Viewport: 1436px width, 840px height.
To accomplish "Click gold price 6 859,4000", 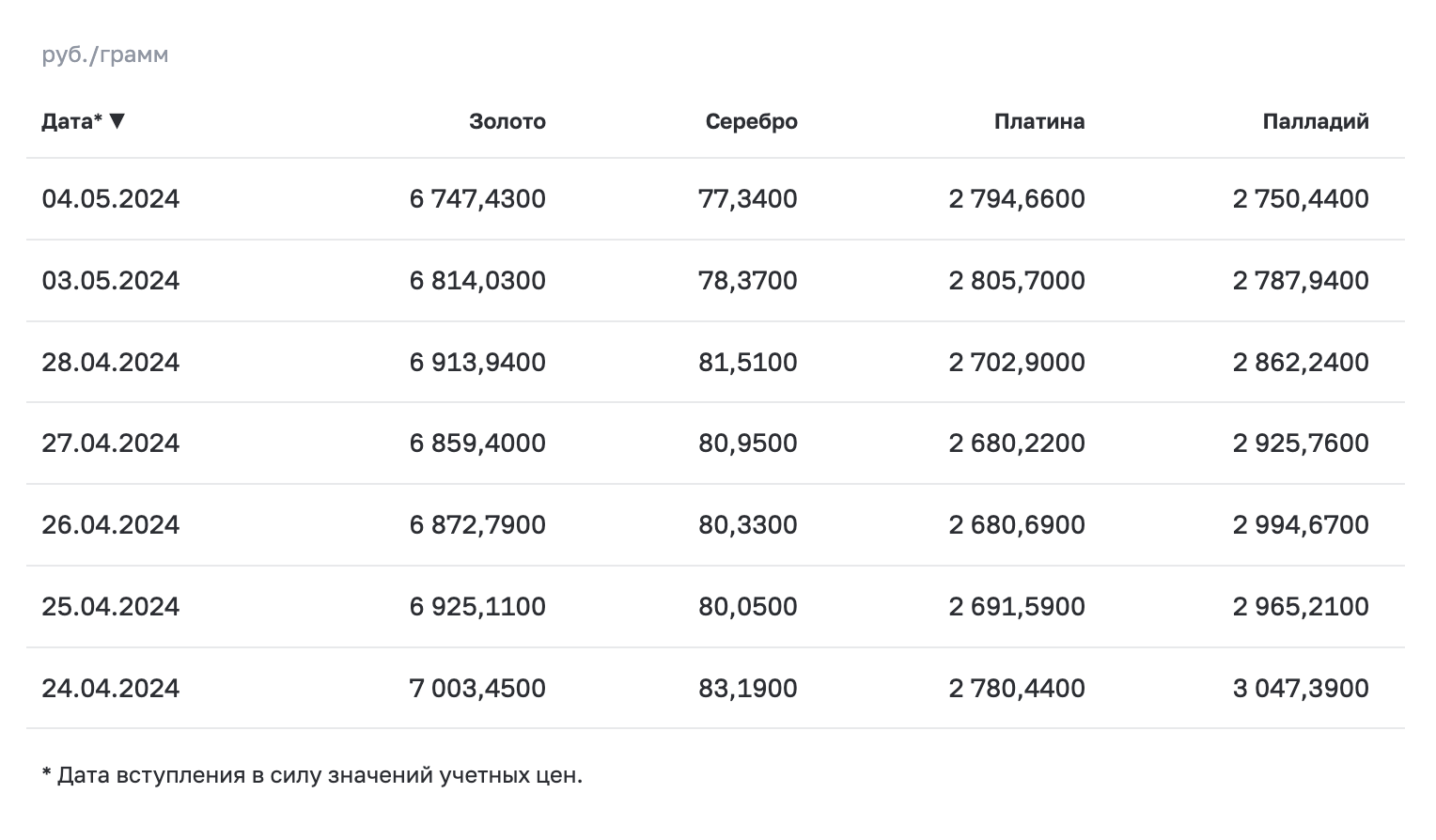I will click(477, 443).
